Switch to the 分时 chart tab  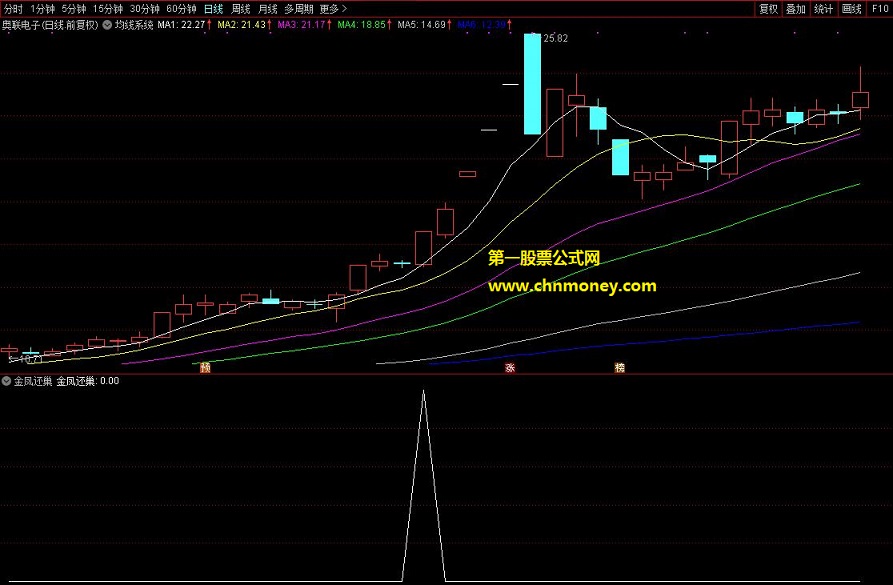point(13,9)
